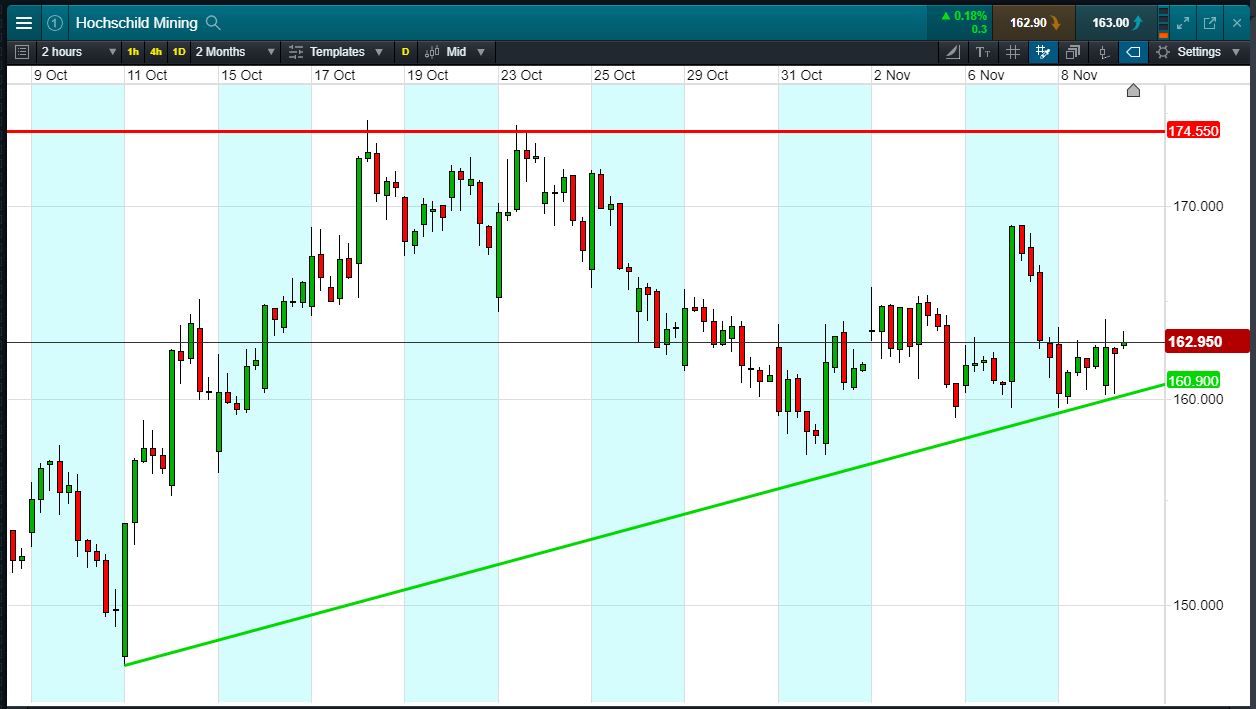Click the sell price 162.90 button

coord(1034,23)
